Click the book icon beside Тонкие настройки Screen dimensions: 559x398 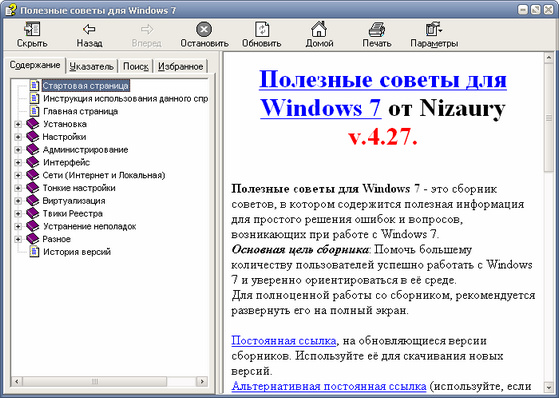tap(32, 188)
